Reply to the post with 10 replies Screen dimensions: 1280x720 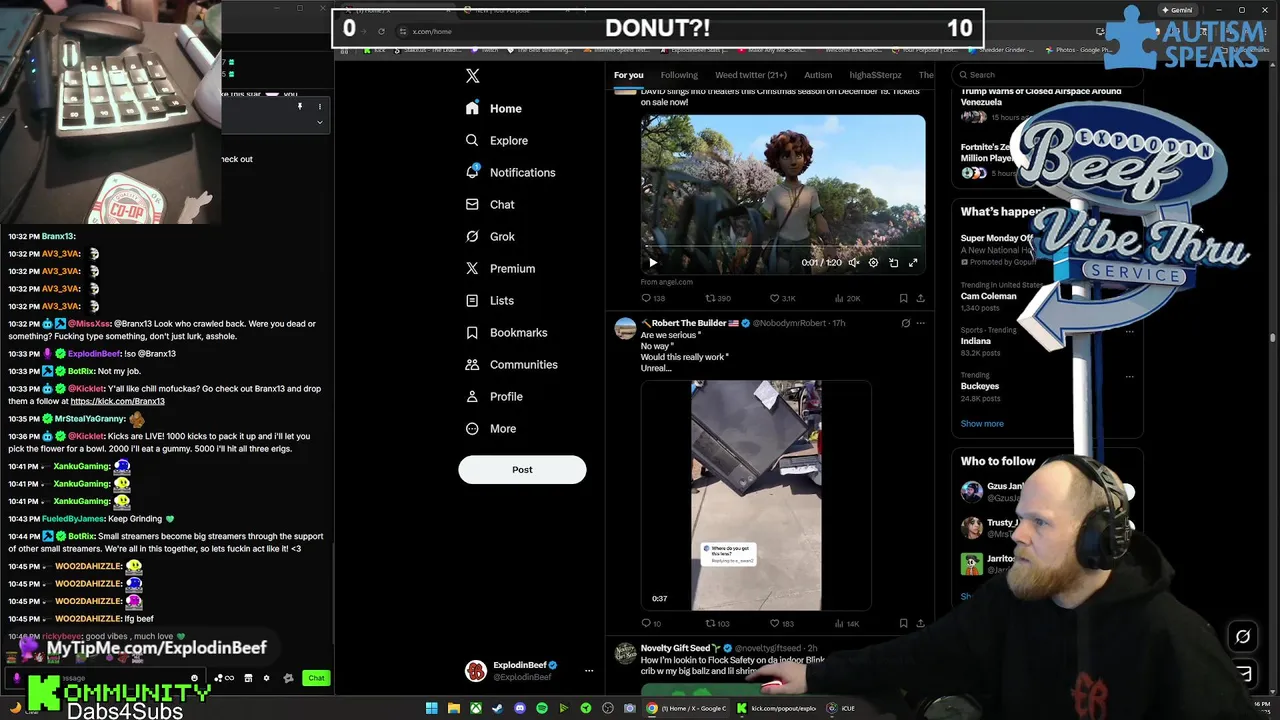(651, 623)
